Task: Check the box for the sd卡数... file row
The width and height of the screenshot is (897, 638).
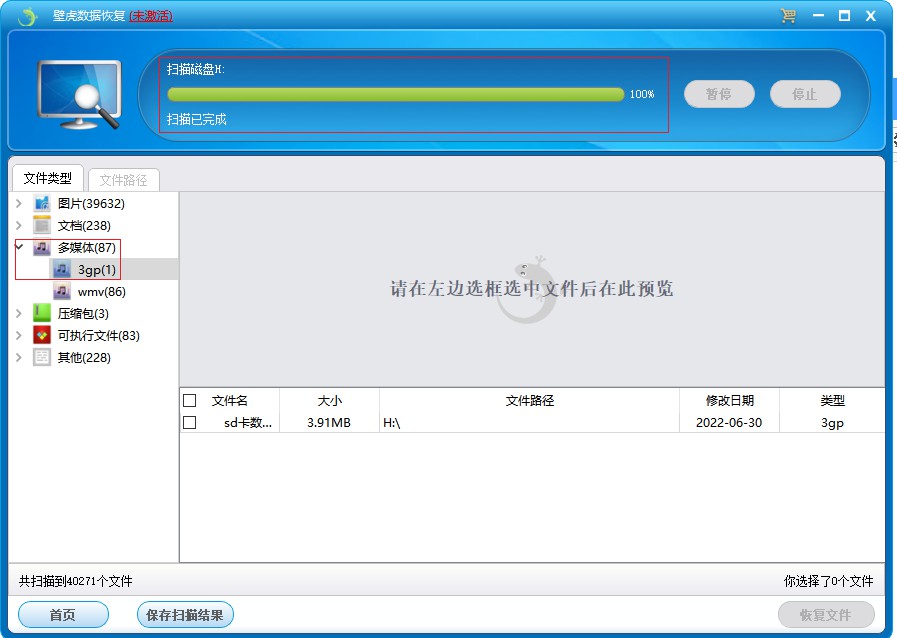Action: coord(189,422)
